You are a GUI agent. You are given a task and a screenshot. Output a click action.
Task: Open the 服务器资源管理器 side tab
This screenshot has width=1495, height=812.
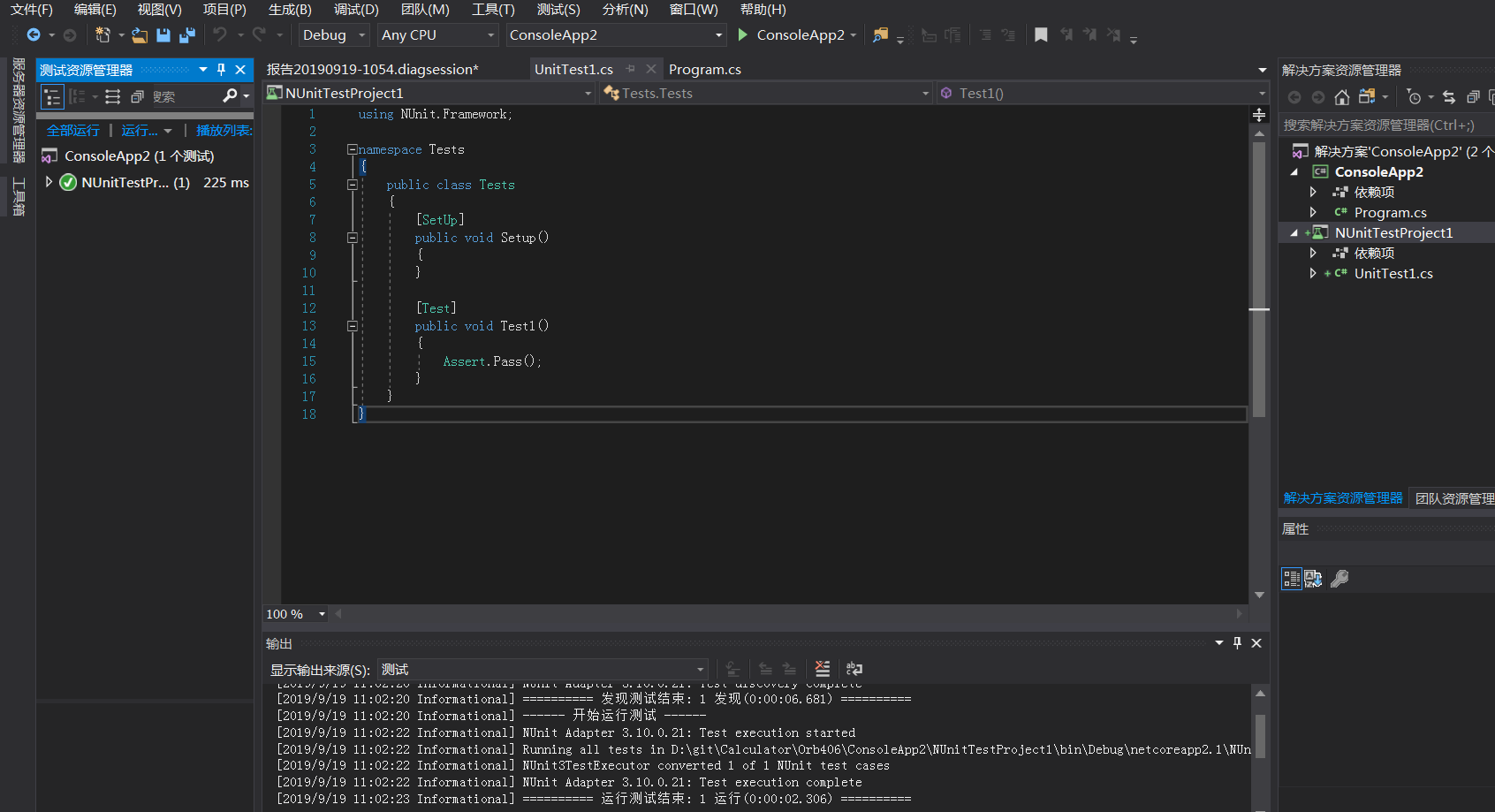point(18,110)
